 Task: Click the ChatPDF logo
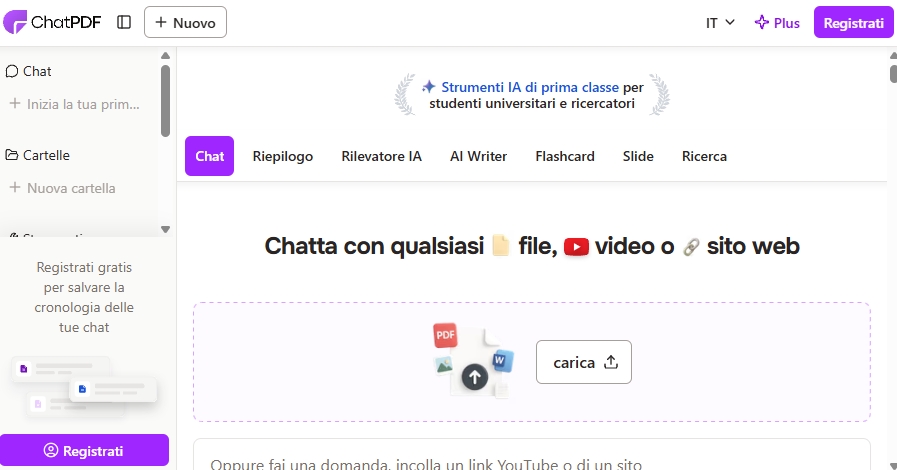[52, 22]
